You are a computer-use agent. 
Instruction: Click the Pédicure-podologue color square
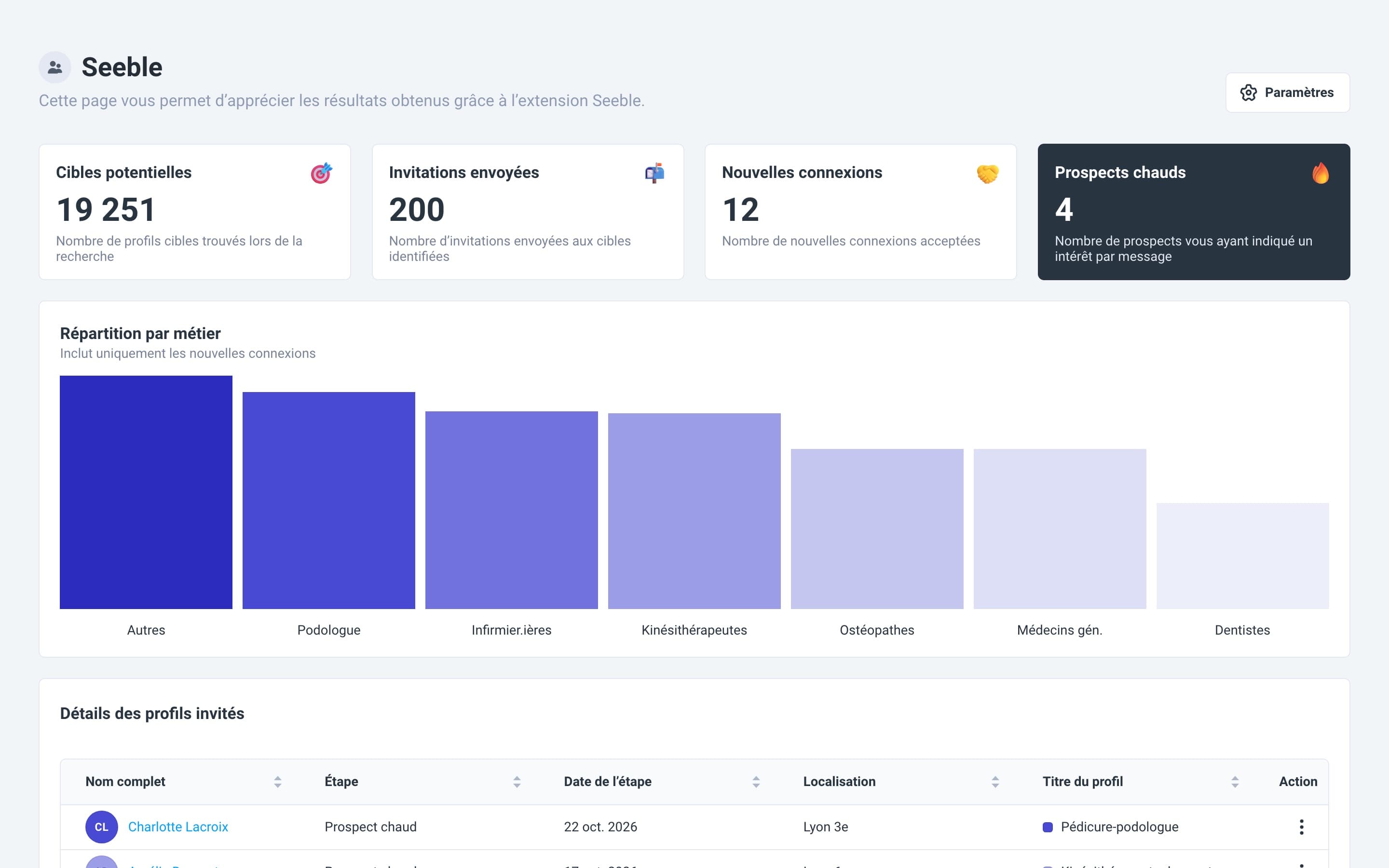click(1048, 827)
